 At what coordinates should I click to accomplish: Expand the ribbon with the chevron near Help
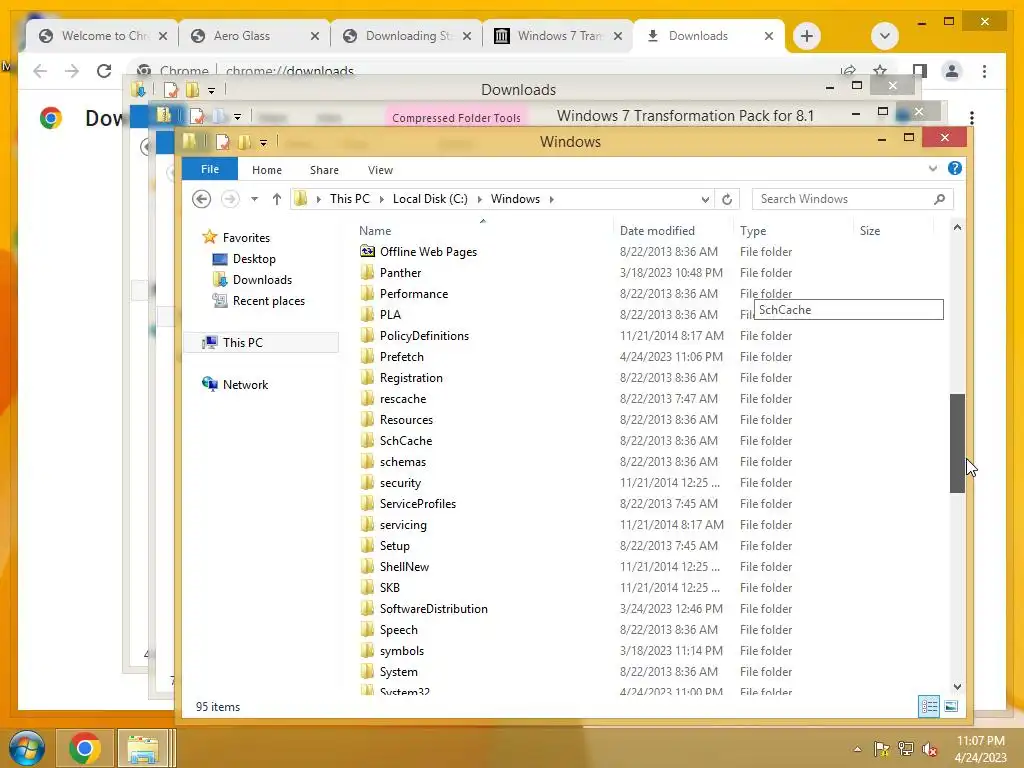tap(933, 168)
